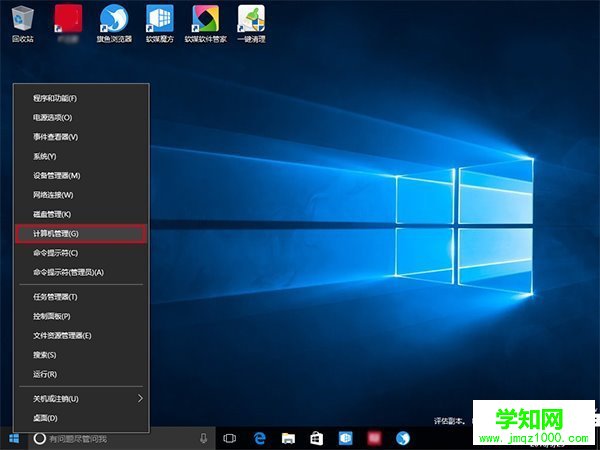Viewport: 600px width, 450px height.
Task: Launch Microsoft Edge from the taskbar
Action: click(259, 439)
